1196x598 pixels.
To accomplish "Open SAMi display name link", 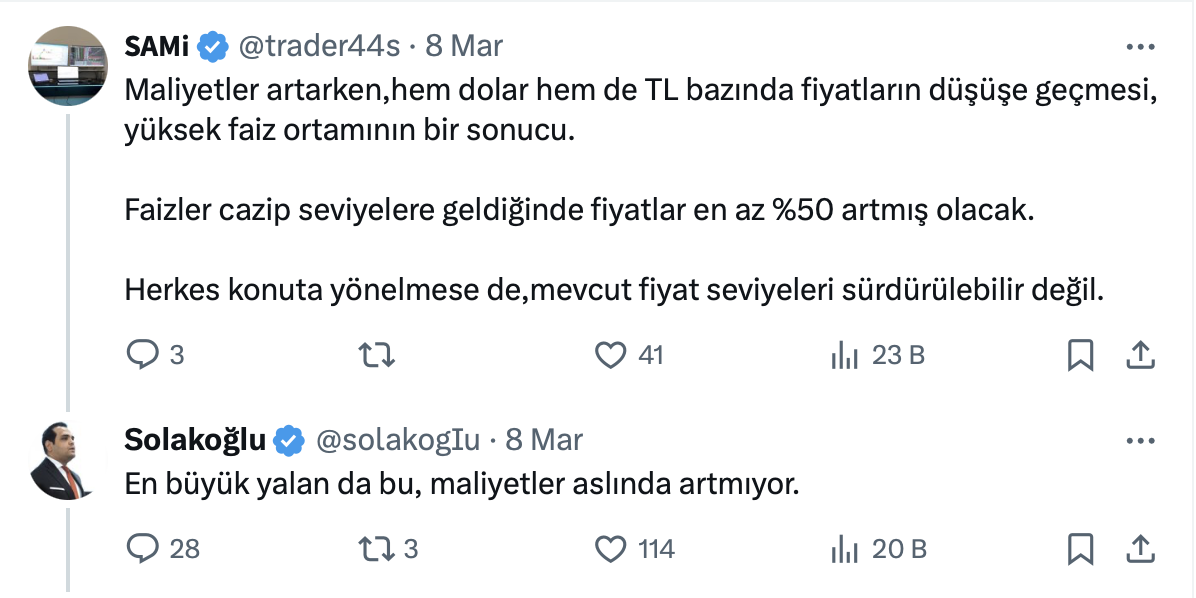I will [158, 46].
